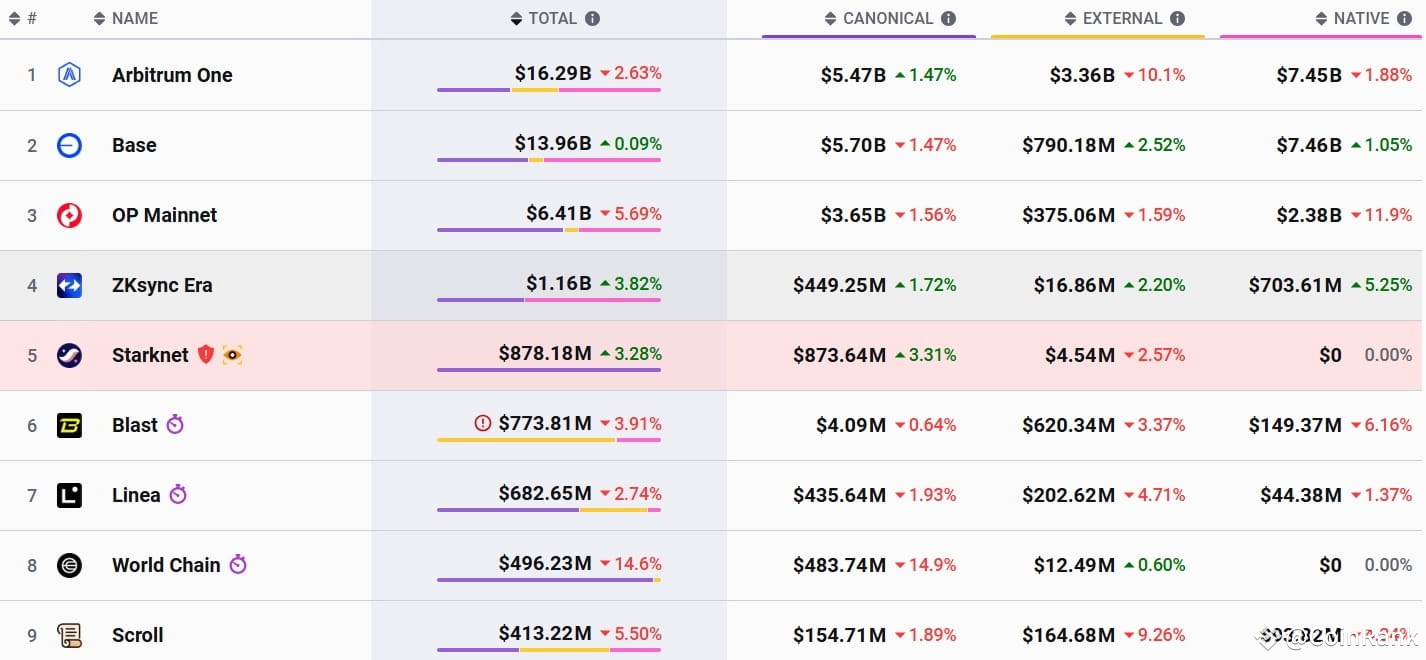Click the Arbitrum One chain logo

pyautogui.click(x=71, y=74)
